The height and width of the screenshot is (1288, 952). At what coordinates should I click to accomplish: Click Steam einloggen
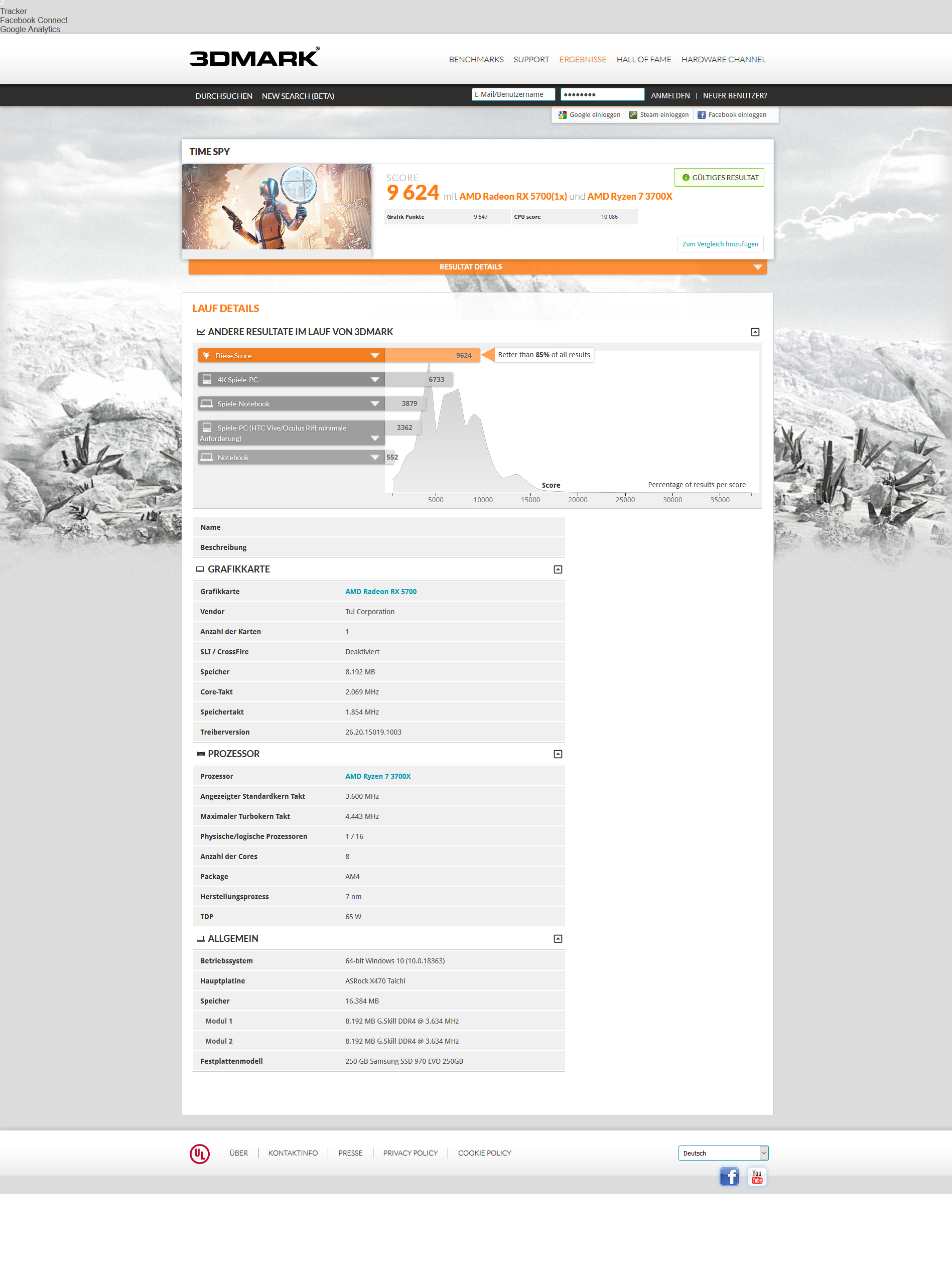click(659, 114)
